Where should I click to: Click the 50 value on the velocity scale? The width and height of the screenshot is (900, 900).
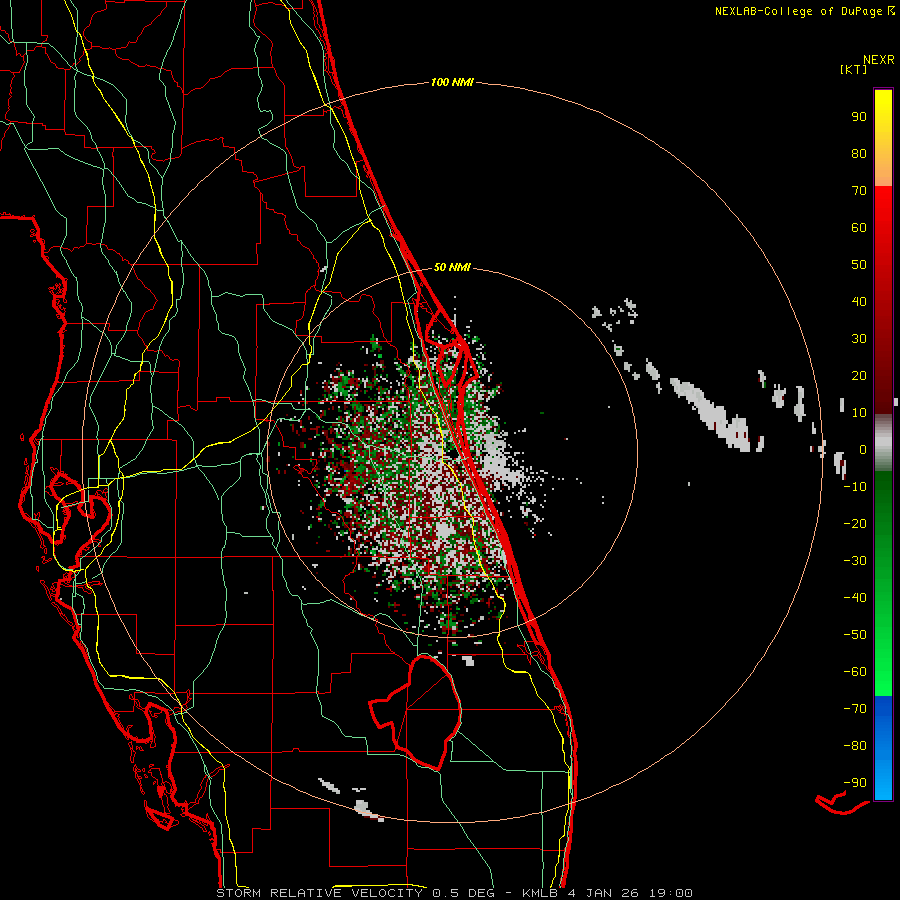coord(859,265)
